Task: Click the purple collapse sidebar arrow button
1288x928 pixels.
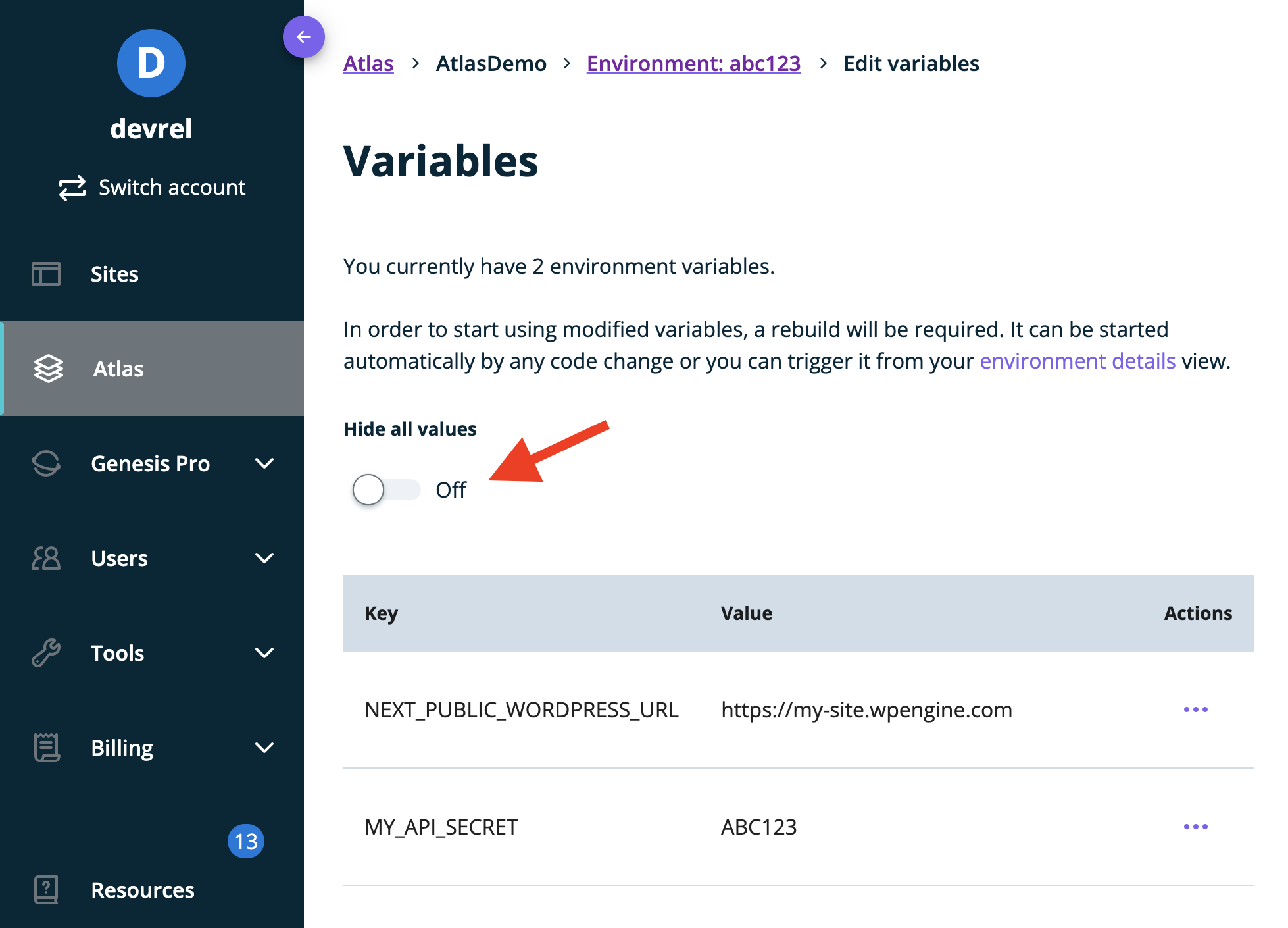Action: pyautogui.click(x=303, y=37)
